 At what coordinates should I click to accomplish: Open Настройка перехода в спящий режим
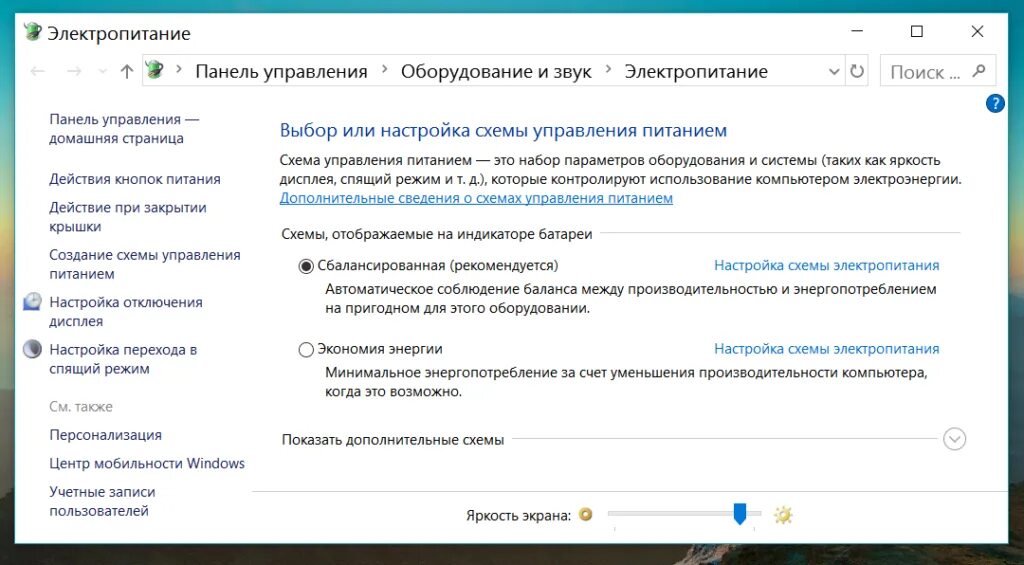coord(123,359)
